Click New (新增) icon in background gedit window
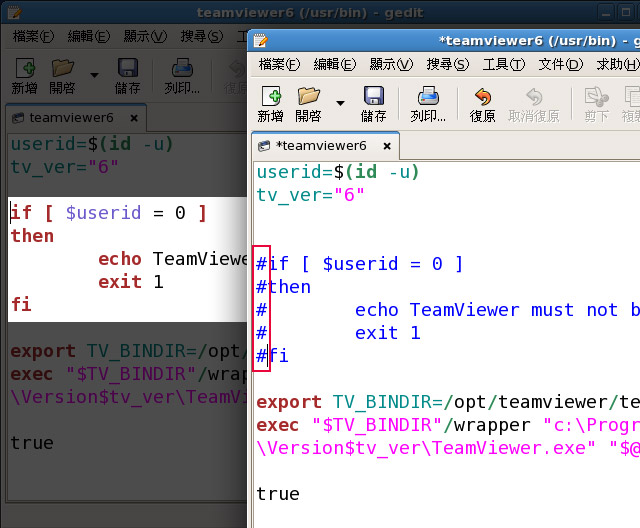The height and width of the screenshot is (528, 640). 25,68
